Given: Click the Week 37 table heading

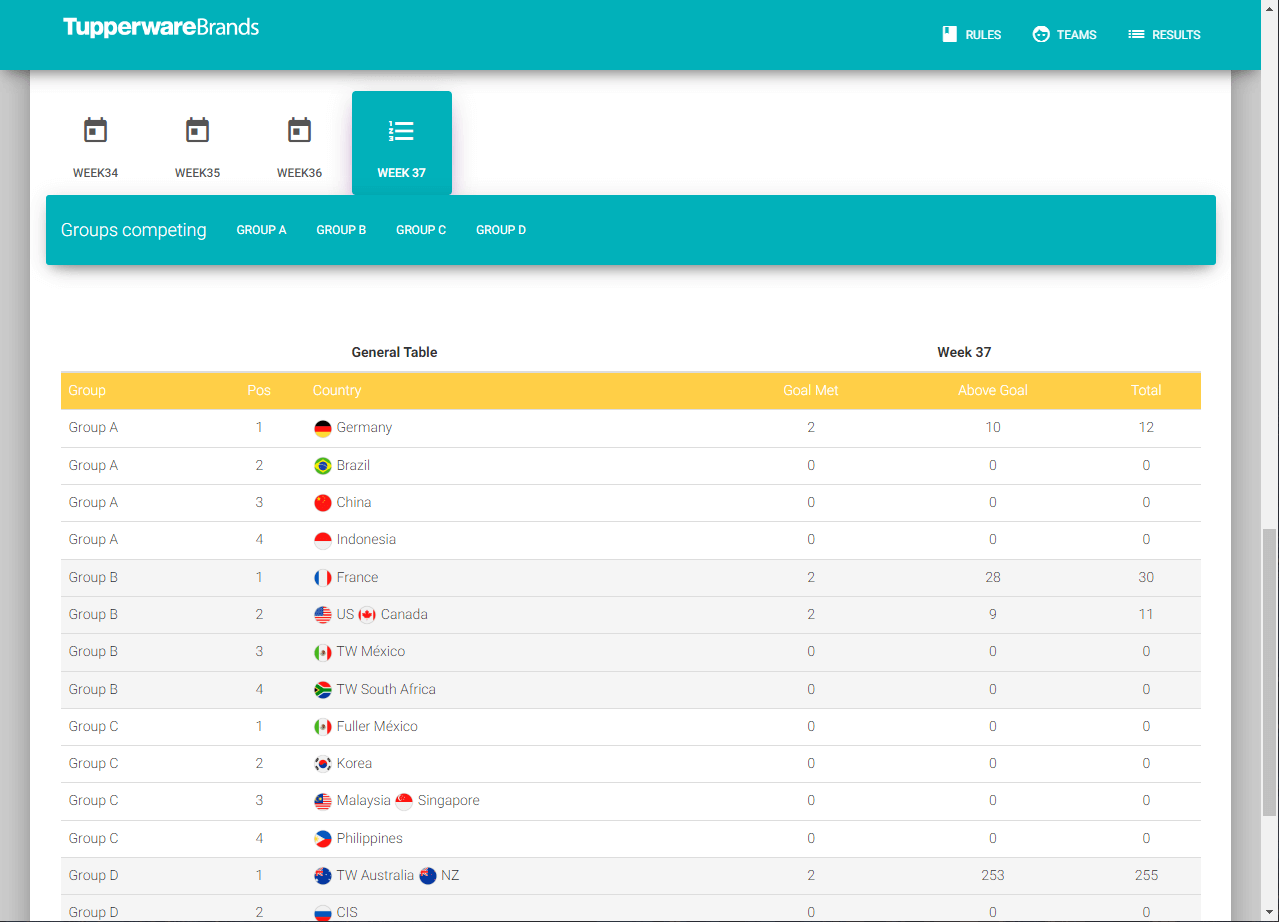Looking at the screenshot, I should (x=964, y=352).
